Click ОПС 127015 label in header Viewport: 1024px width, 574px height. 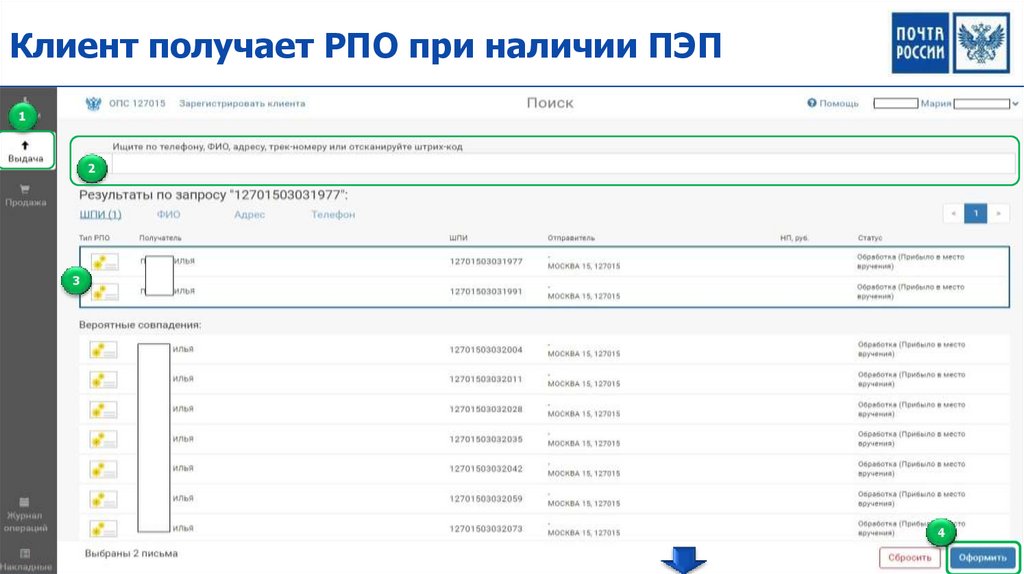(137, 103)
